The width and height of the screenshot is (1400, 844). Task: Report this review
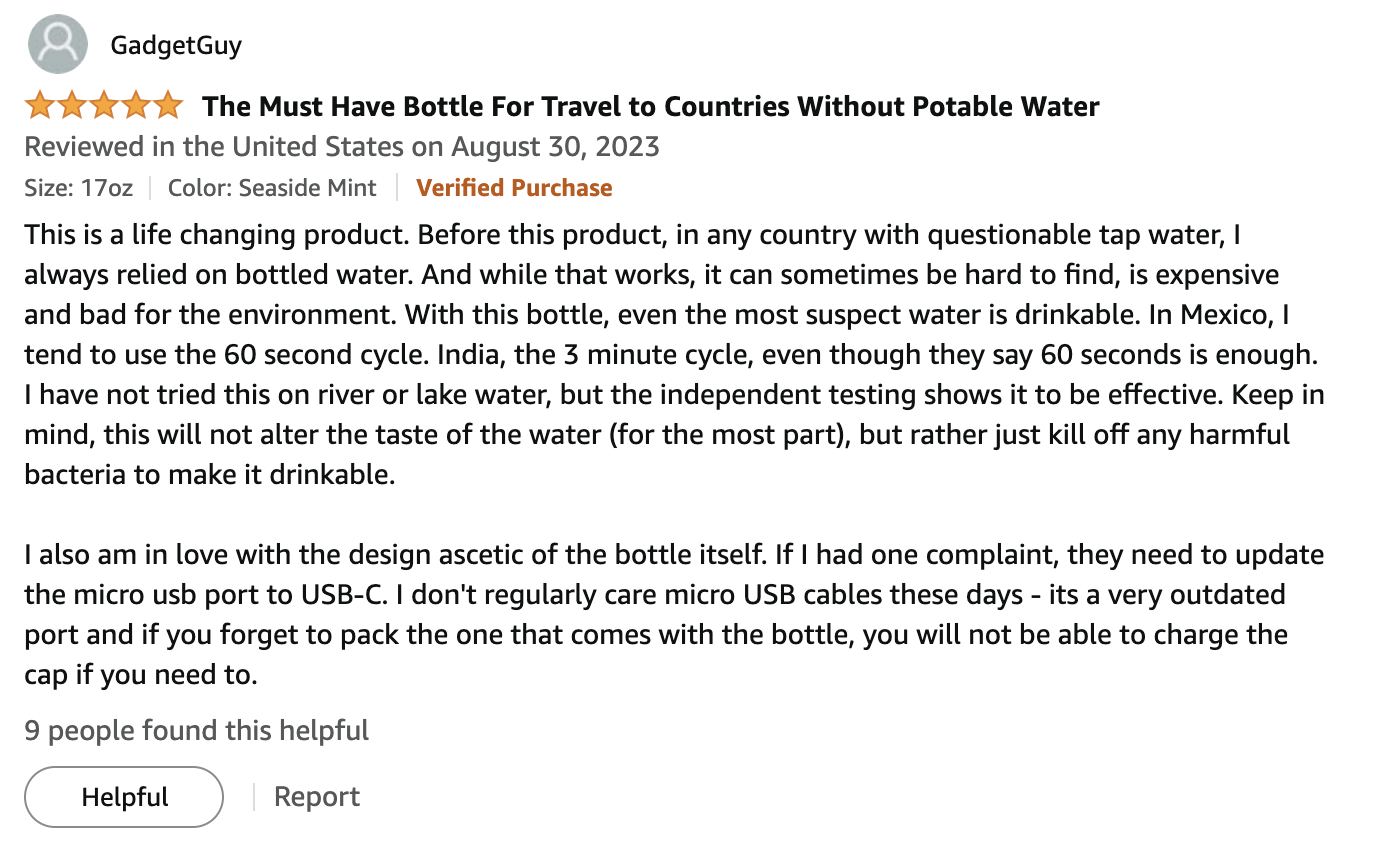[317, 797]
